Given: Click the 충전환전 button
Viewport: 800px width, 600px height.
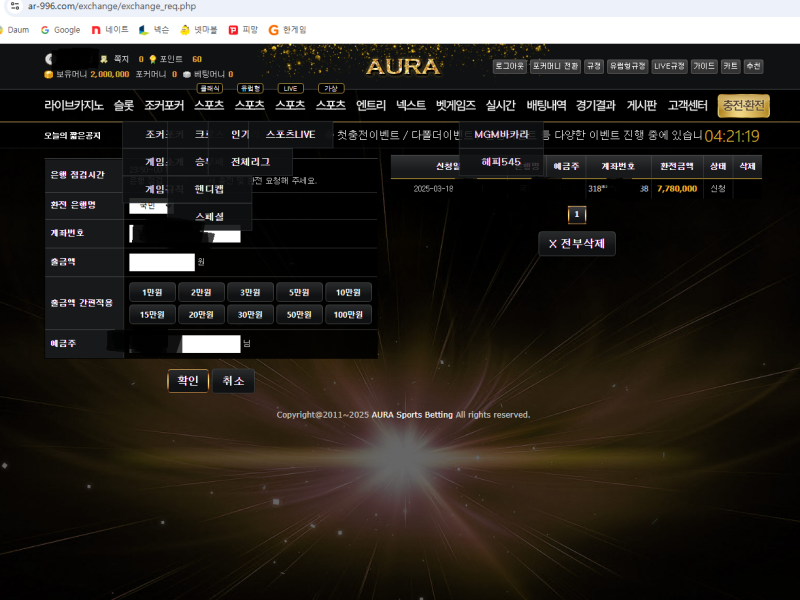Looking at the screenshot, I should 742,105.
